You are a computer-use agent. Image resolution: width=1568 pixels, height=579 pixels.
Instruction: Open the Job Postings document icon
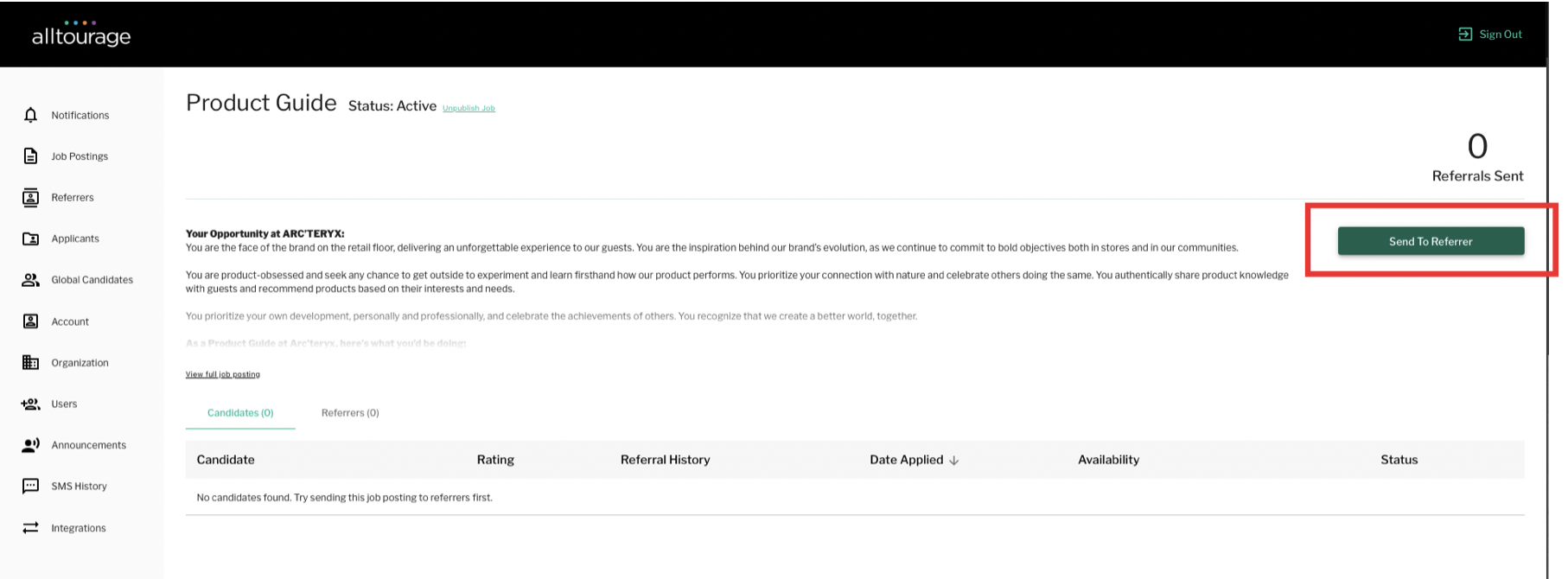pyautogui.click(x=30, y=156)
